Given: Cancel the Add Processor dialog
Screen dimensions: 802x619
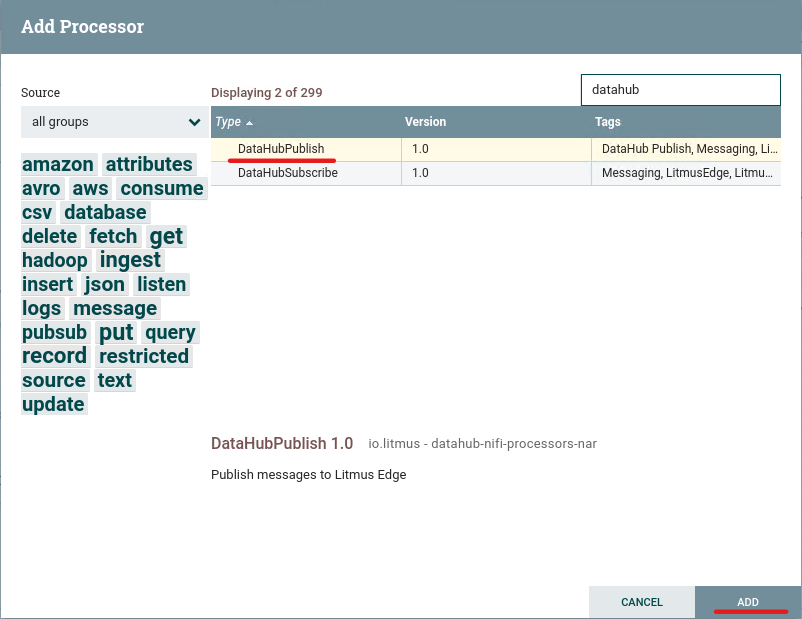Looking at the screenshot, I should point(642,602).
